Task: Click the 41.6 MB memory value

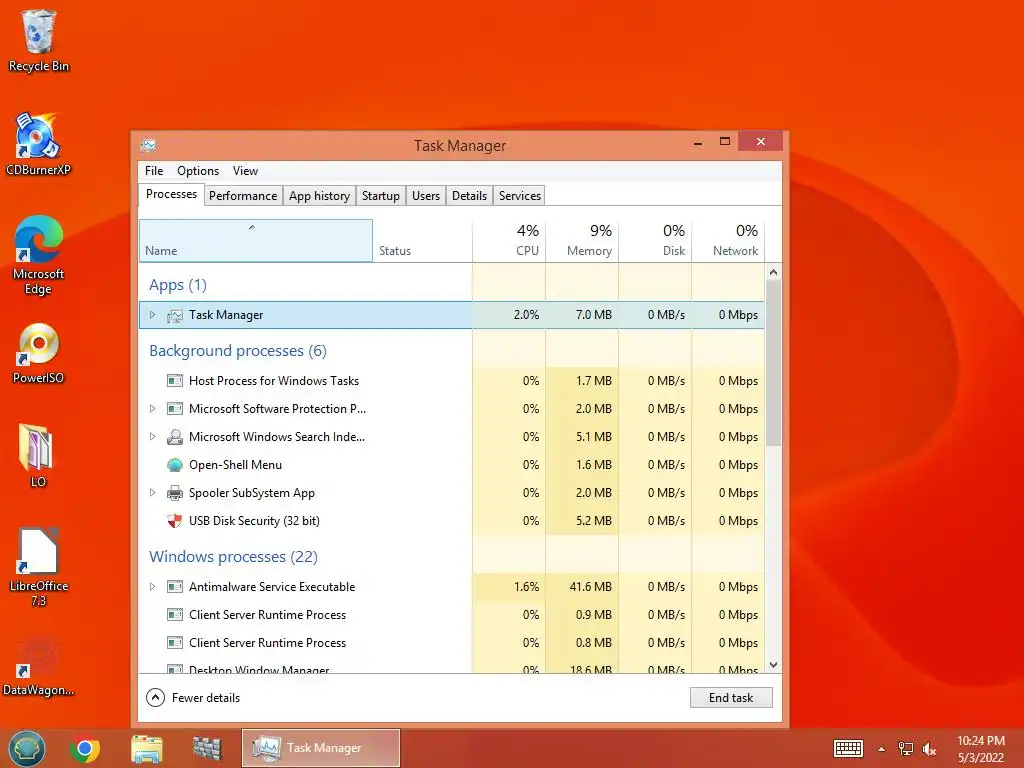Action: (x=590, y=586)
